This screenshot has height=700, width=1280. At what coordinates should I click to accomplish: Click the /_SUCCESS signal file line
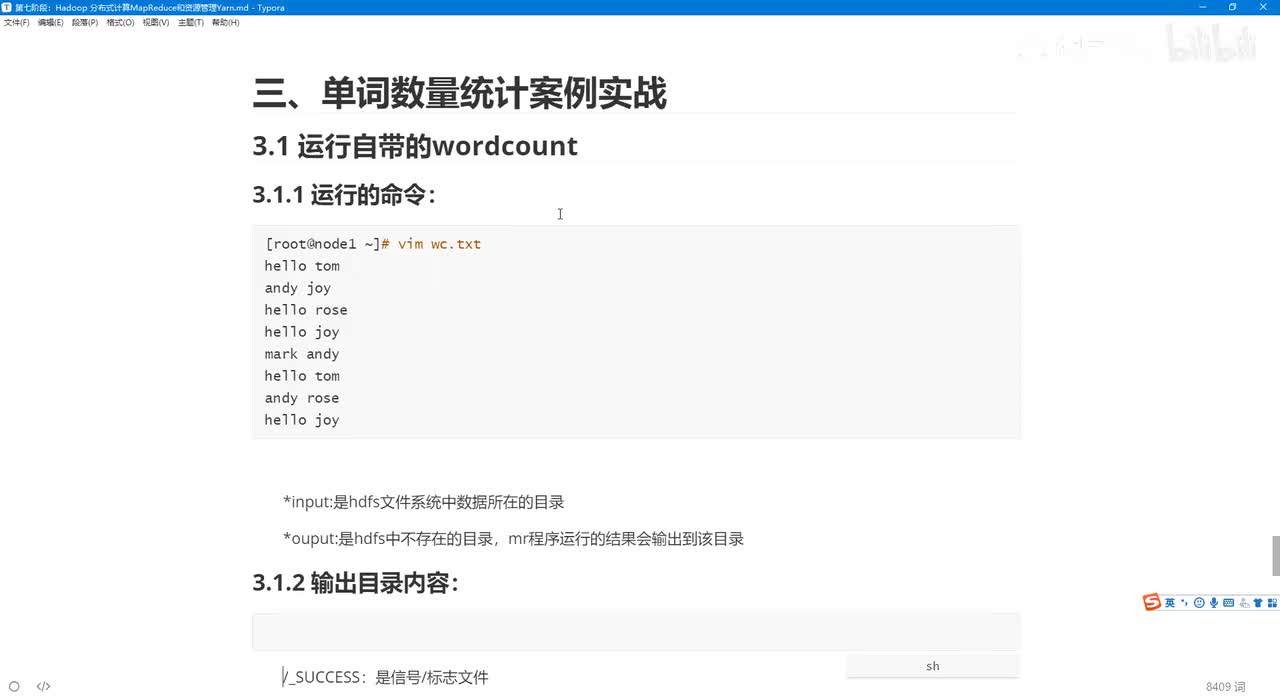click(386, 677)
